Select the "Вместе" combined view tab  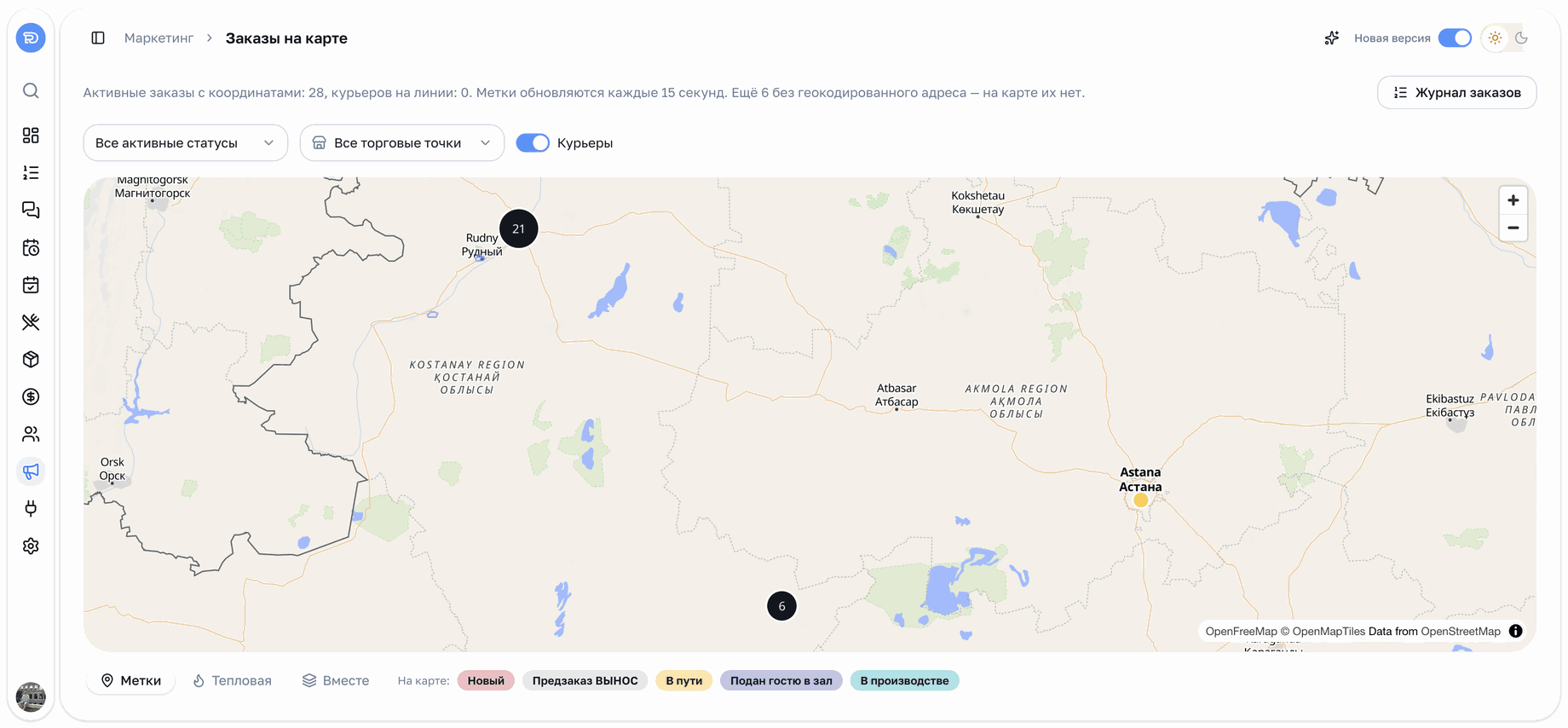[x=336, y=680]
